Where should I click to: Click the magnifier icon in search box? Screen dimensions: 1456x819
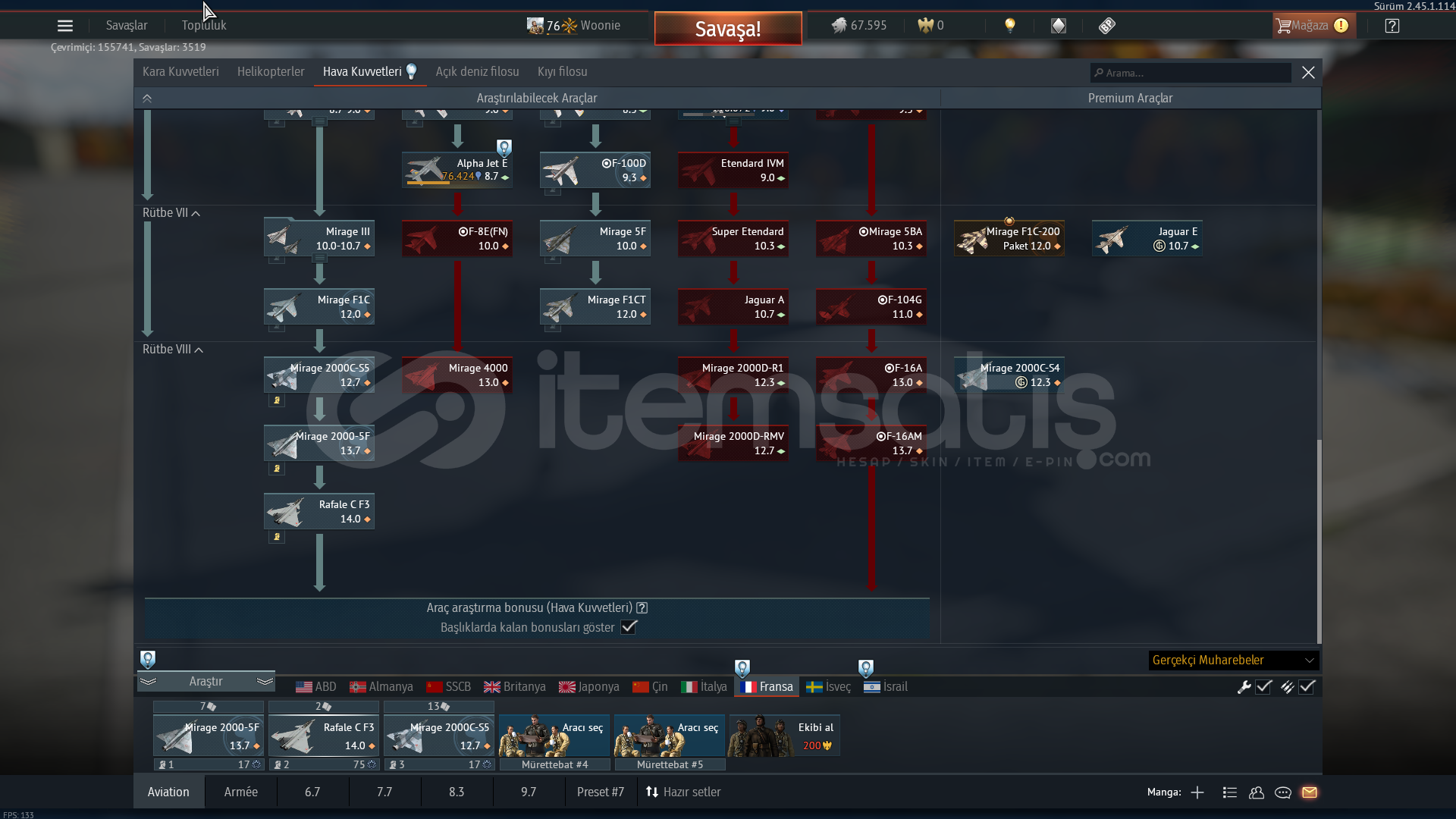1099,73
